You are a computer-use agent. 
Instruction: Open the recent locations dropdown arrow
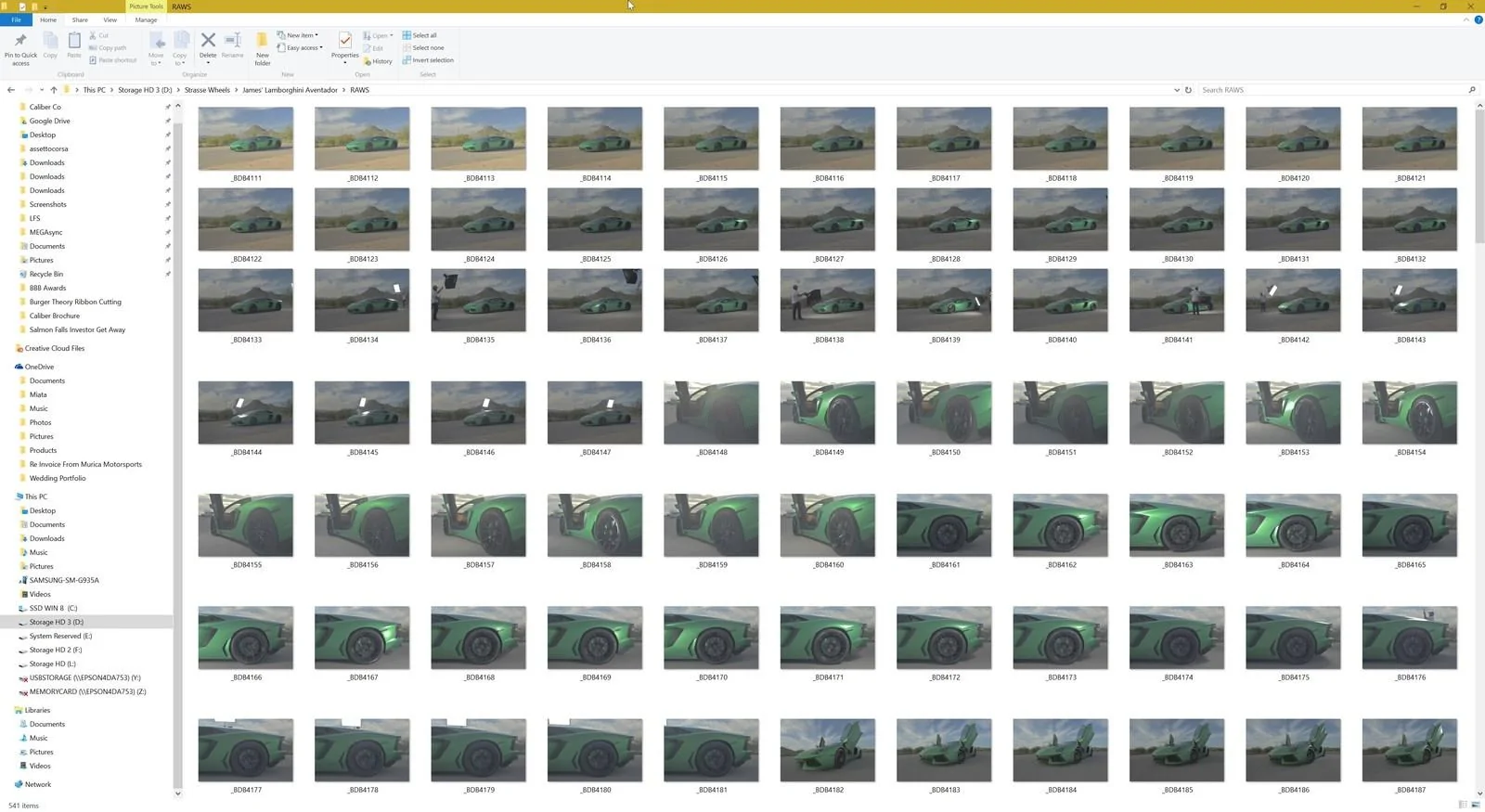[41, 90]
